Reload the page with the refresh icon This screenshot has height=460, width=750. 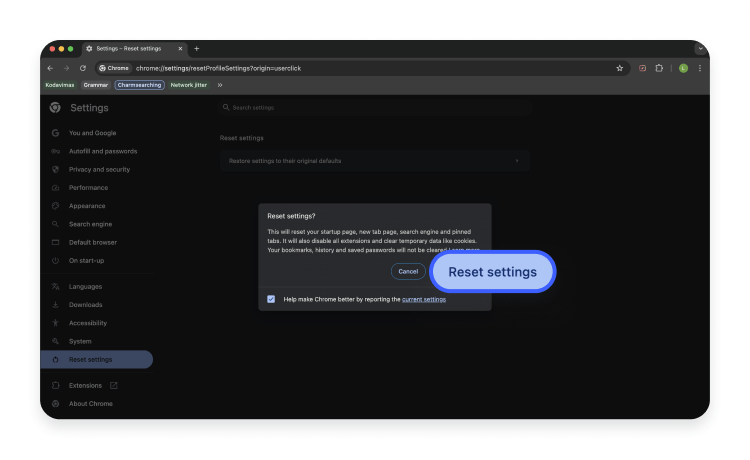click(x=83, y=68)
